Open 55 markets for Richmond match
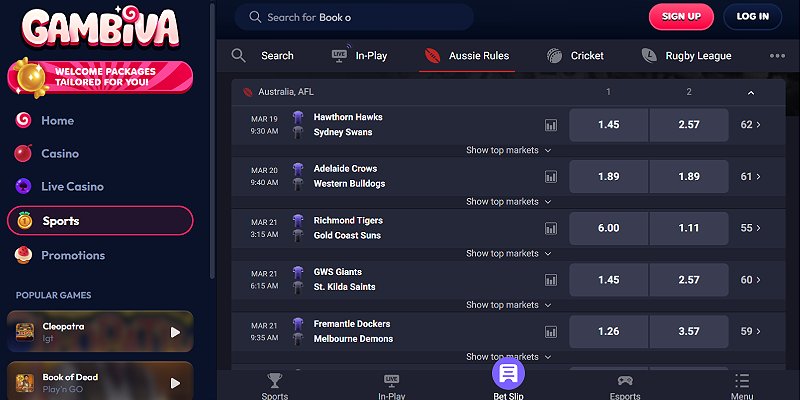 pyautogui.click(x=751, y=228)
